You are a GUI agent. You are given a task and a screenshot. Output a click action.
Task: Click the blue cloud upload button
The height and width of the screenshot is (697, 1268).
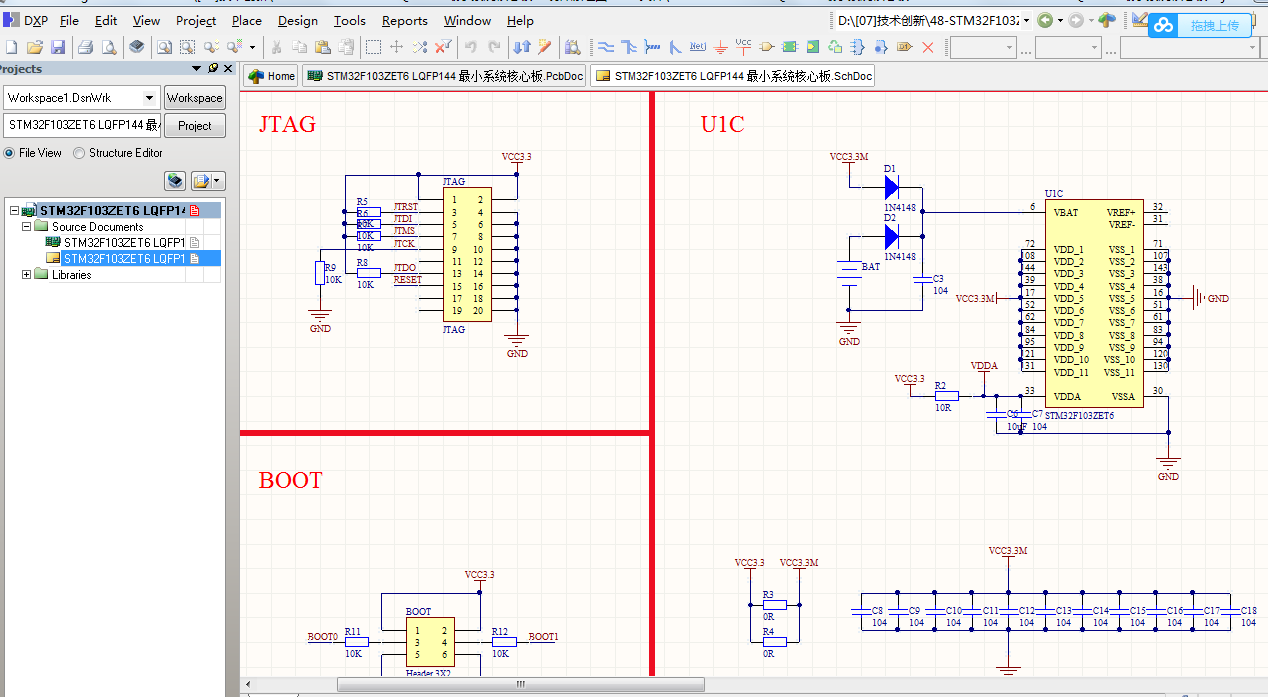click(1200, 25)
